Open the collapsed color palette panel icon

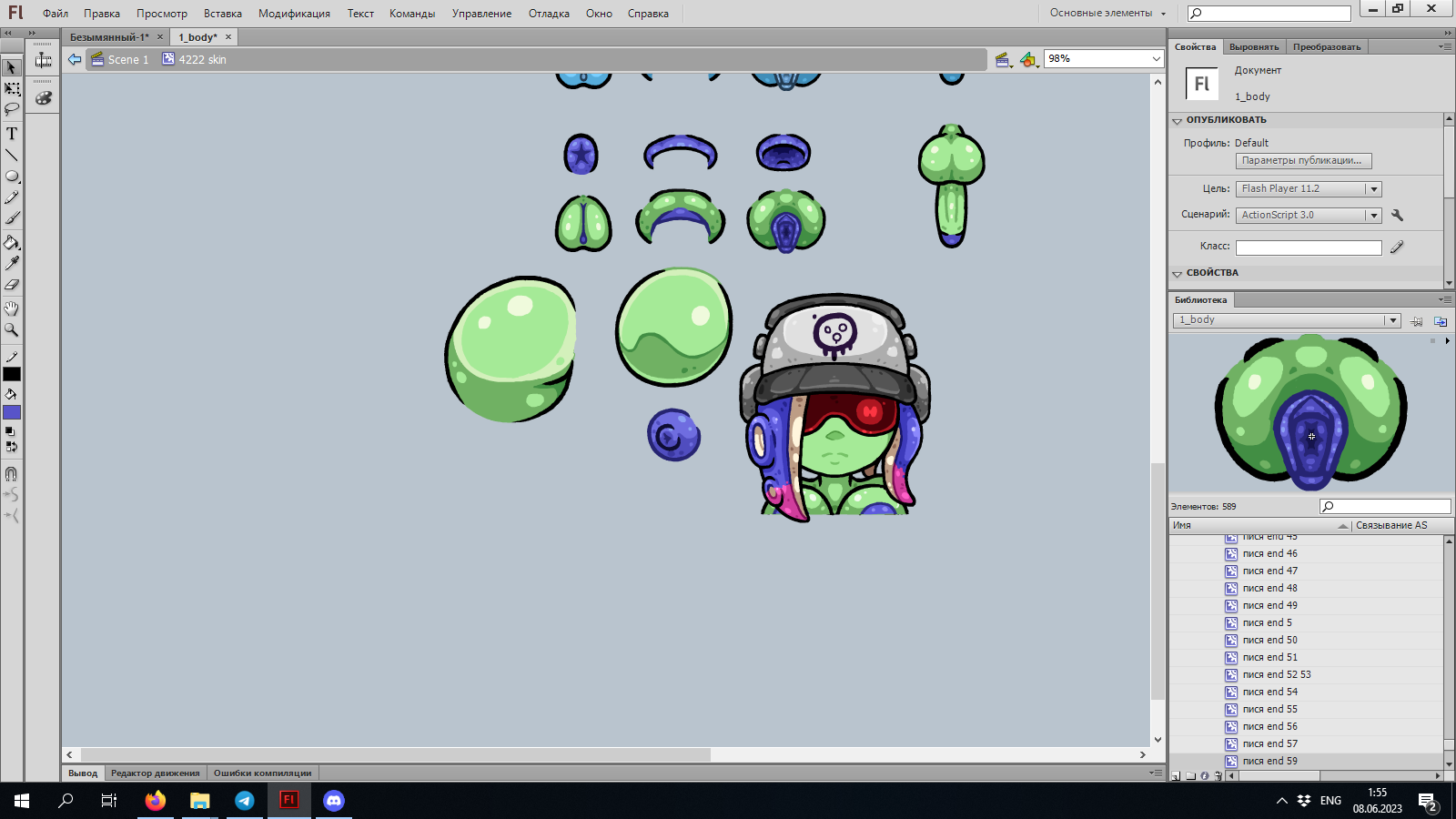pos(43,97)
